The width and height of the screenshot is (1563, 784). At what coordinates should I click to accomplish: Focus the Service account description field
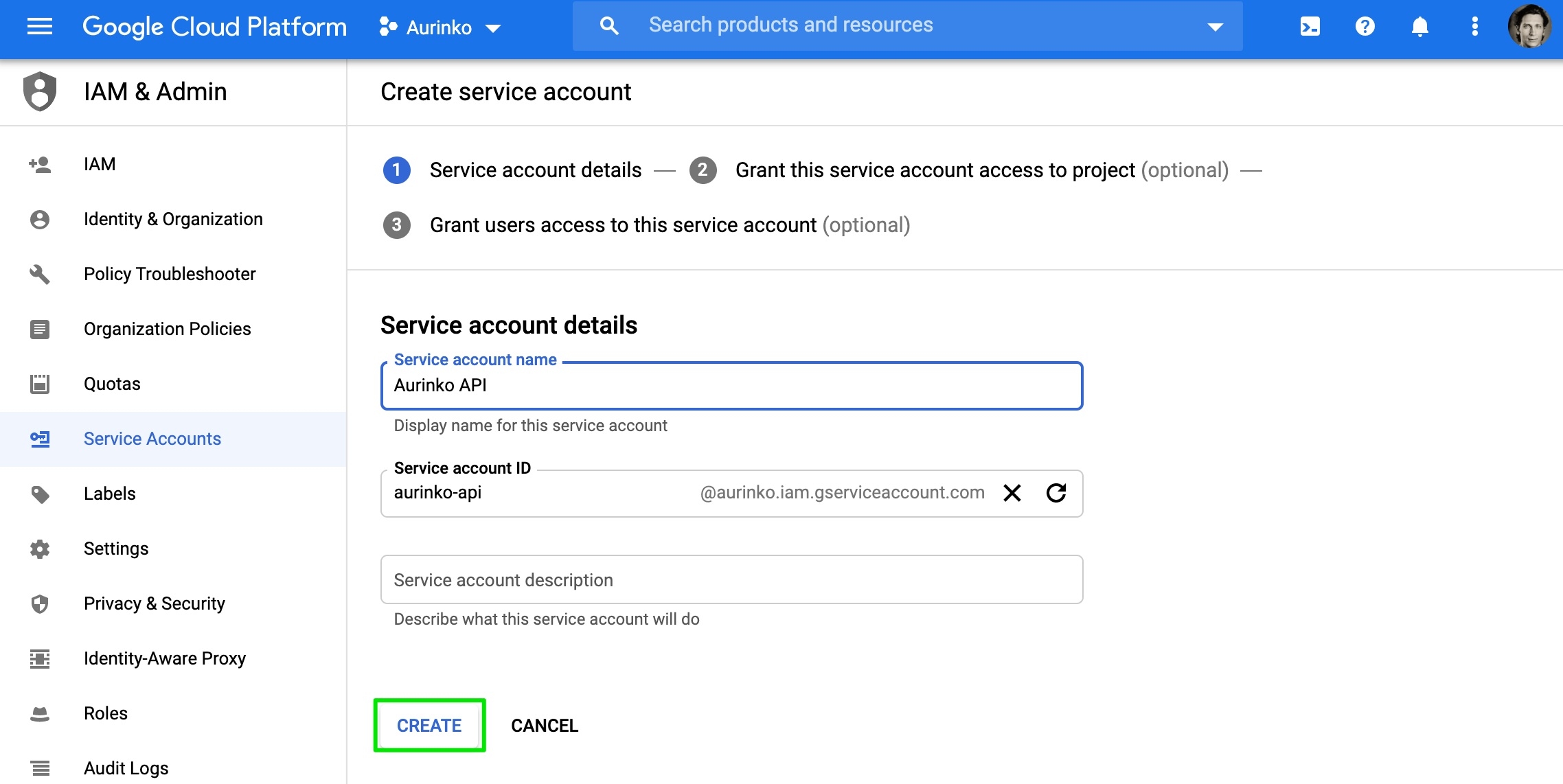tap(731, 580)
